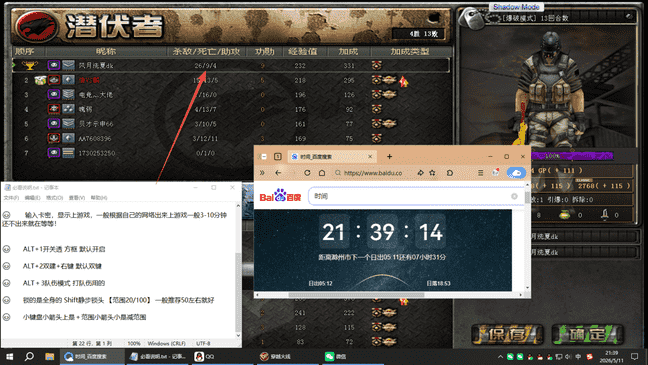Click Notepad scrollbar down arrow

(x=238, y=335)
